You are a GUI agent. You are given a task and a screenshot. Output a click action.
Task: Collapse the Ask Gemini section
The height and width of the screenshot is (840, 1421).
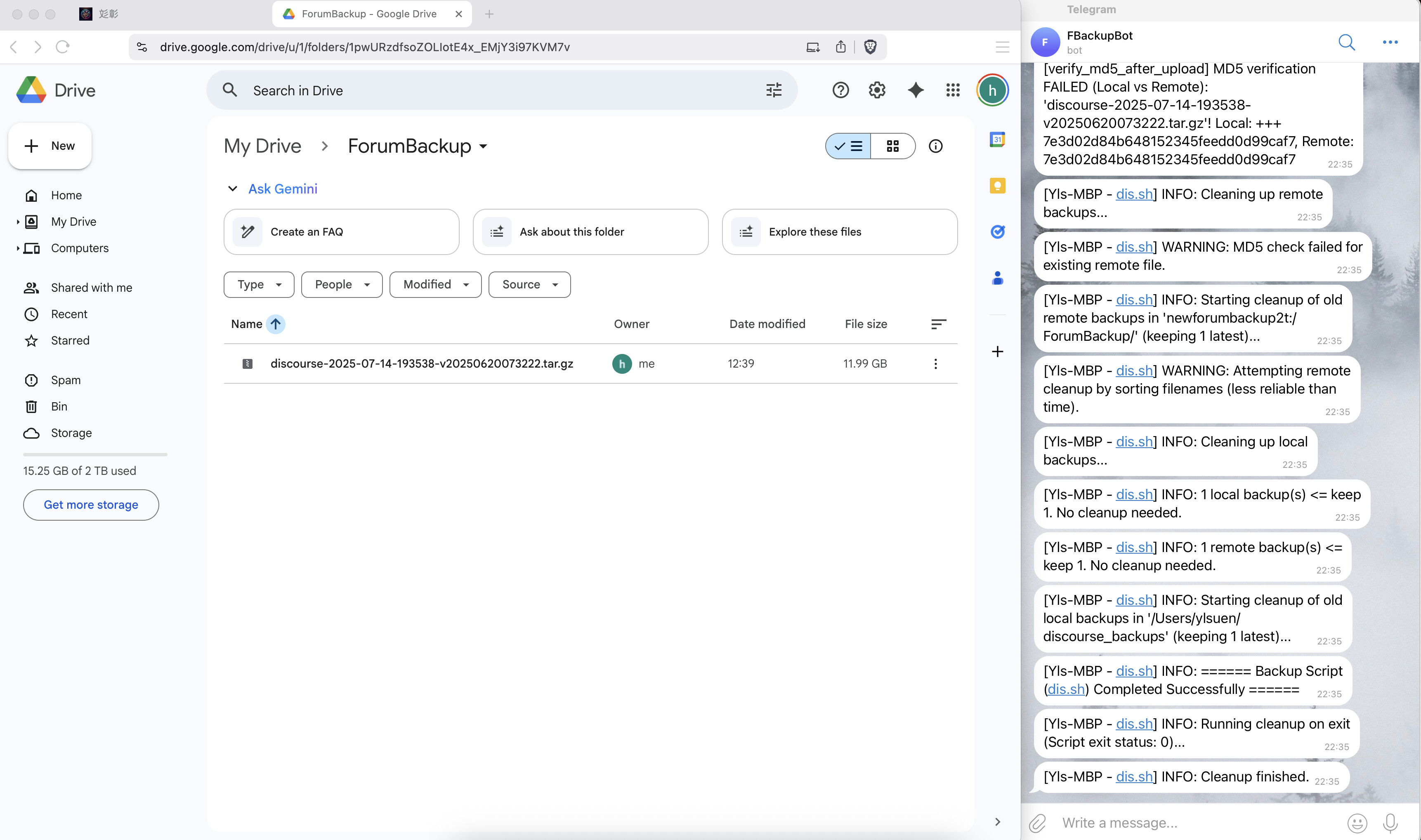pos(233,189)
